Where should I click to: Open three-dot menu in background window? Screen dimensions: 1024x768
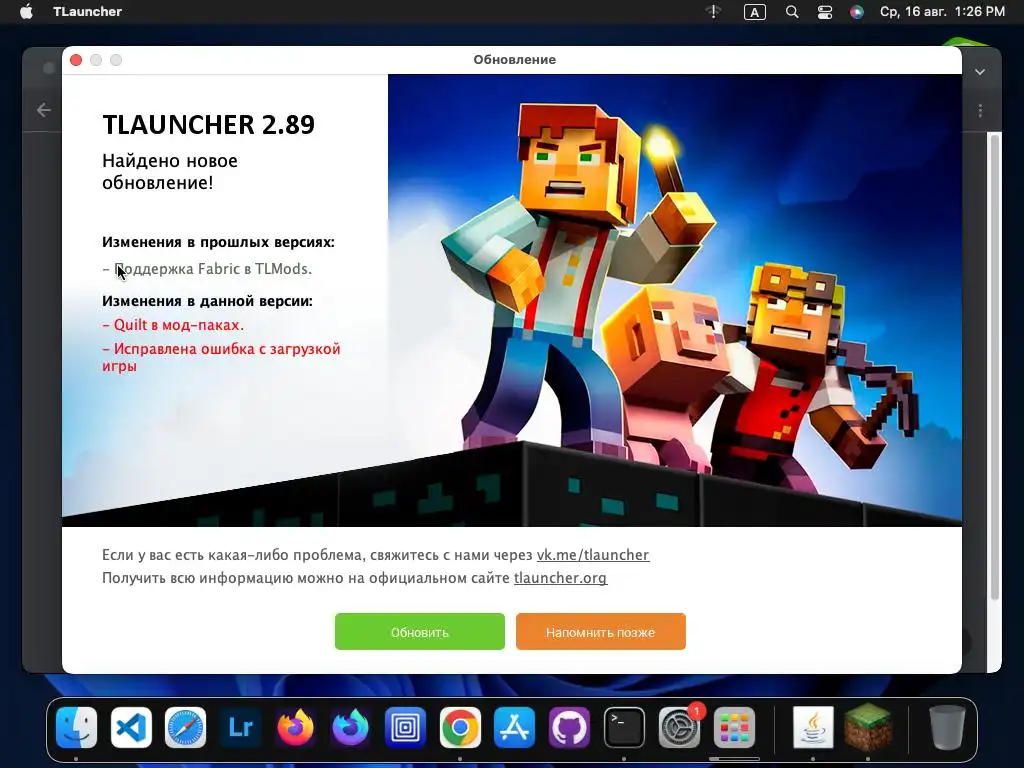(980, 110)
